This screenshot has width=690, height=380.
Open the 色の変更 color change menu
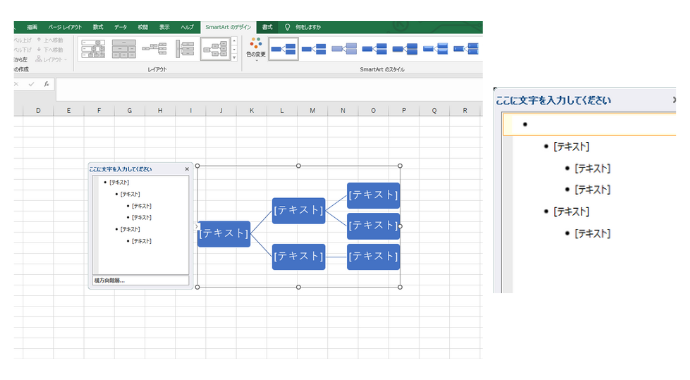tap(256, 49)
